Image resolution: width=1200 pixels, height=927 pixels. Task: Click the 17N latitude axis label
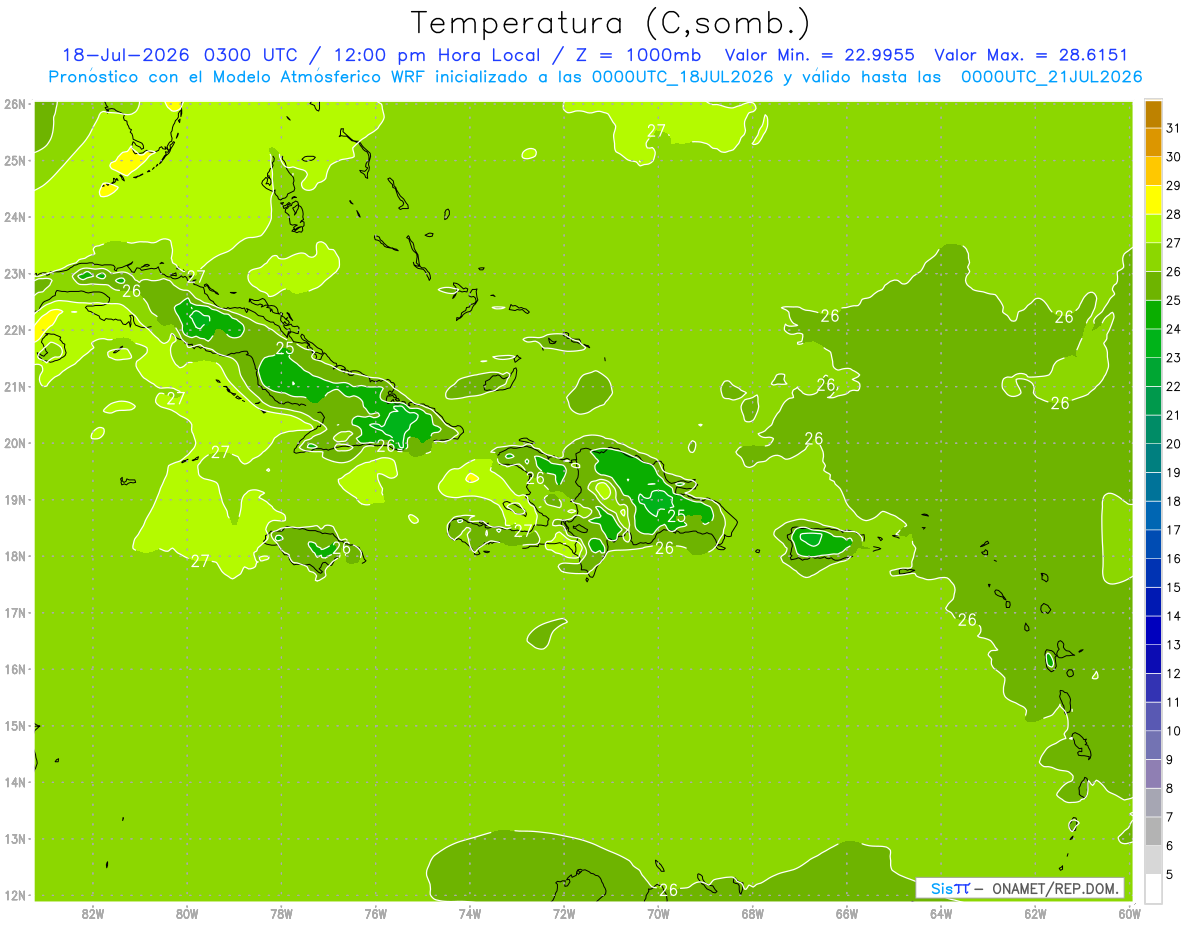click(x=14, y=612)
